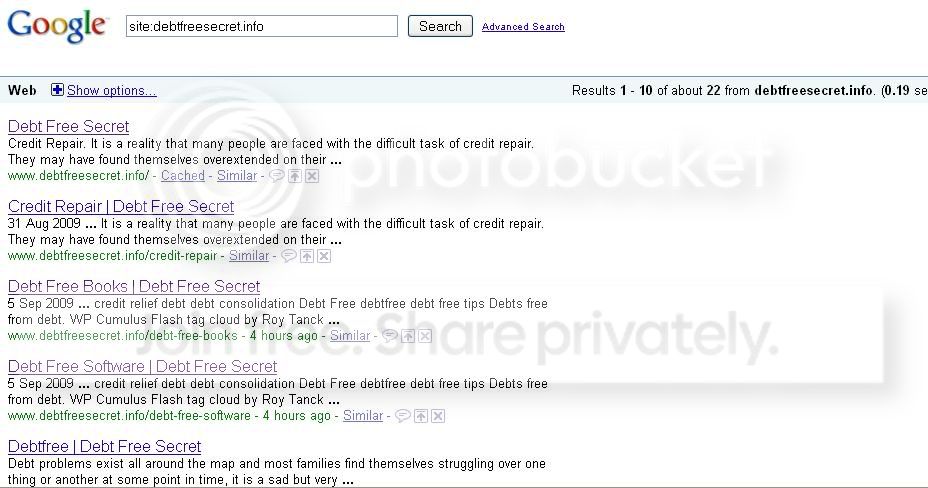The width and height of the screenshot is (928, 488).
Task: Open Debt Free Books | Debt Free Secret result
Action: click(x=134, y=286)
